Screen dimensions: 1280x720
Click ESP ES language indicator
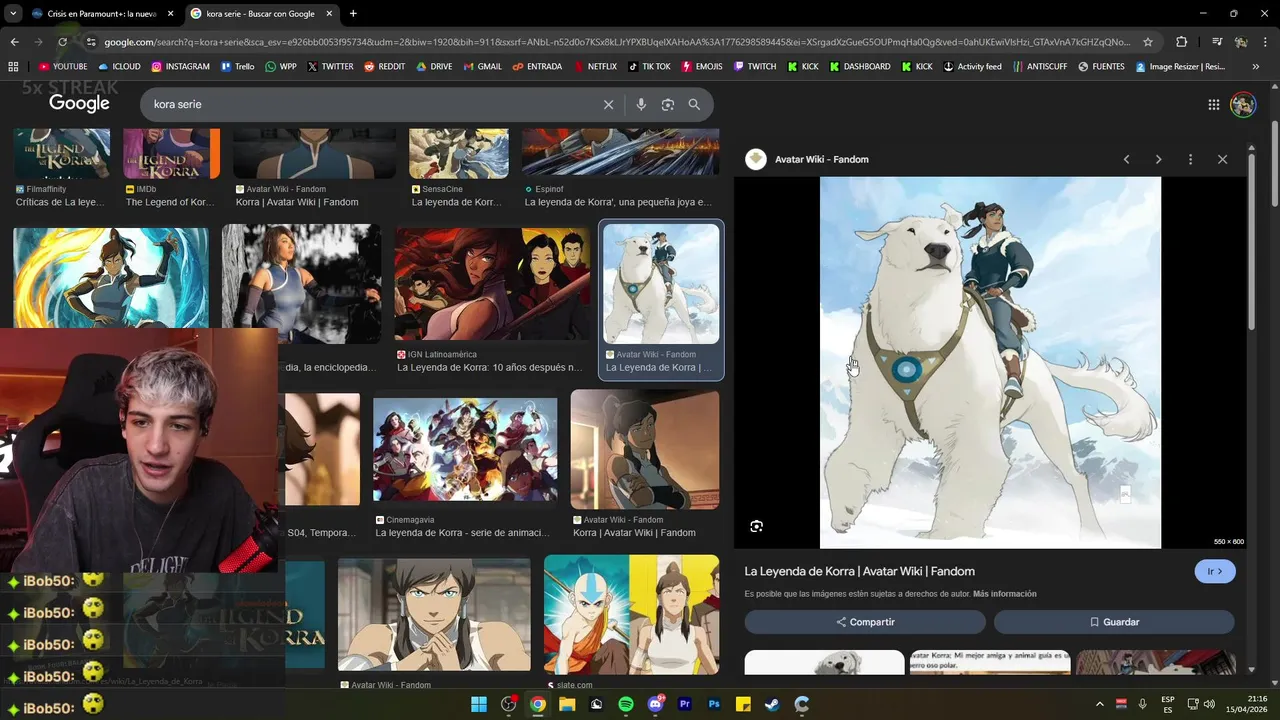point(1168,704)
